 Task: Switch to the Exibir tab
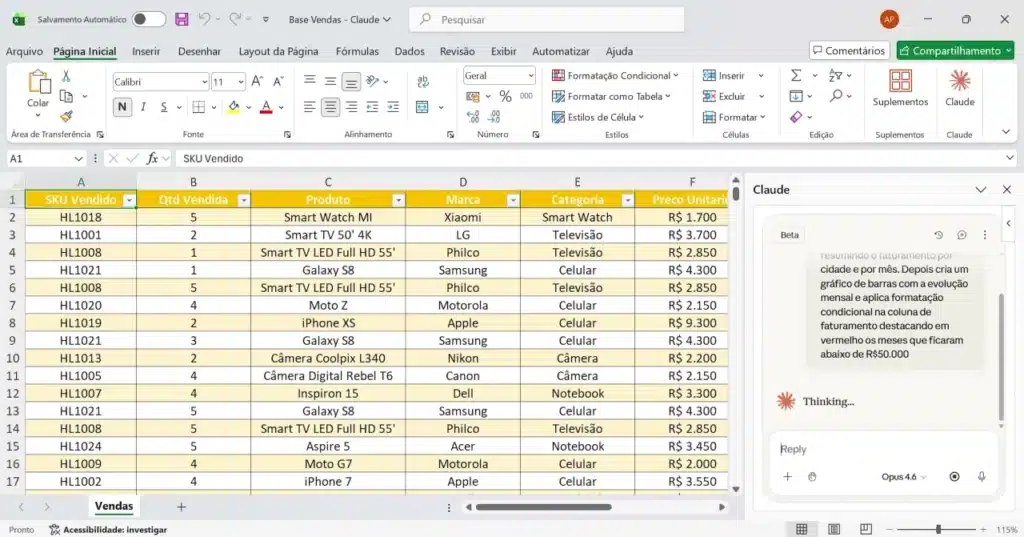pyautogui.click(x=504, y=51)
